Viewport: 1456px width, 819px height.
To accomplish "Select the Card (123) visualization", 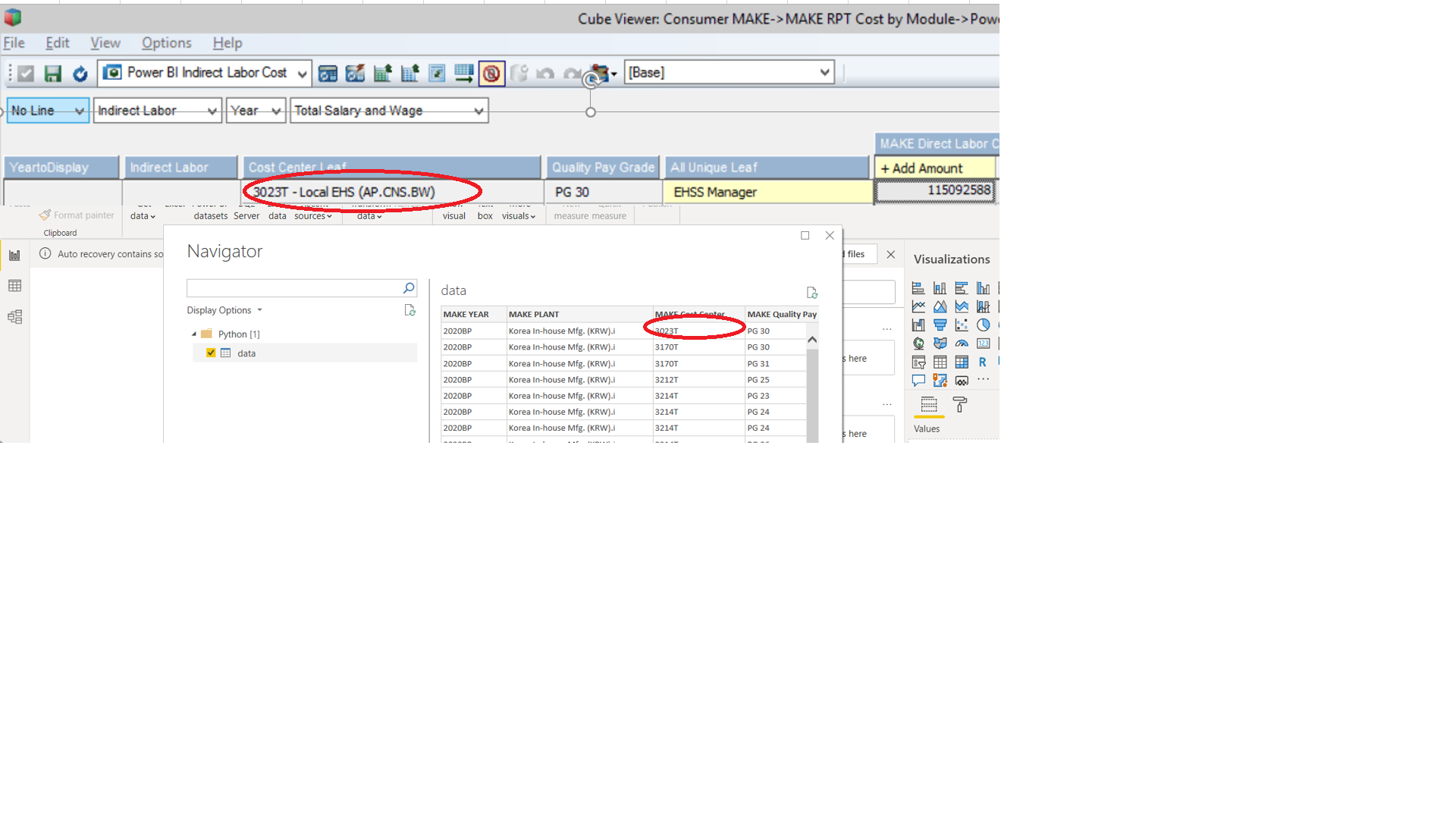I will click(x=984, y=344).
